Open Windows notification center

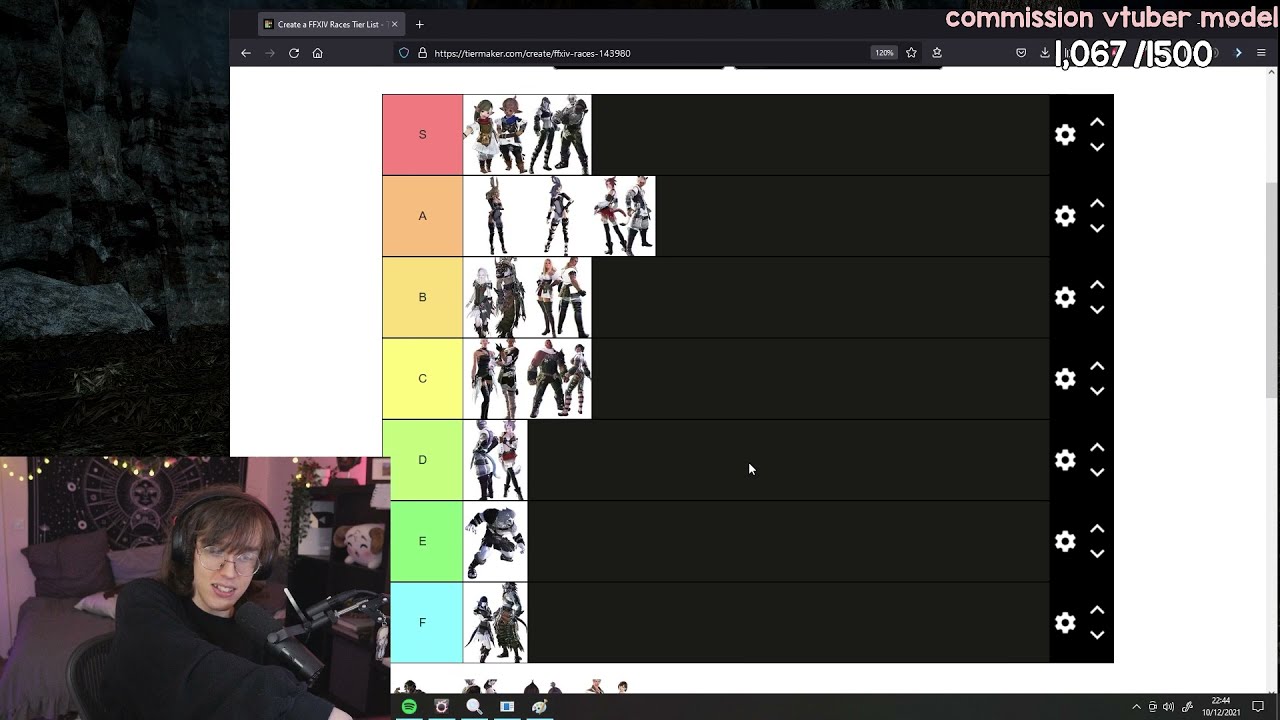point(1258,707)
